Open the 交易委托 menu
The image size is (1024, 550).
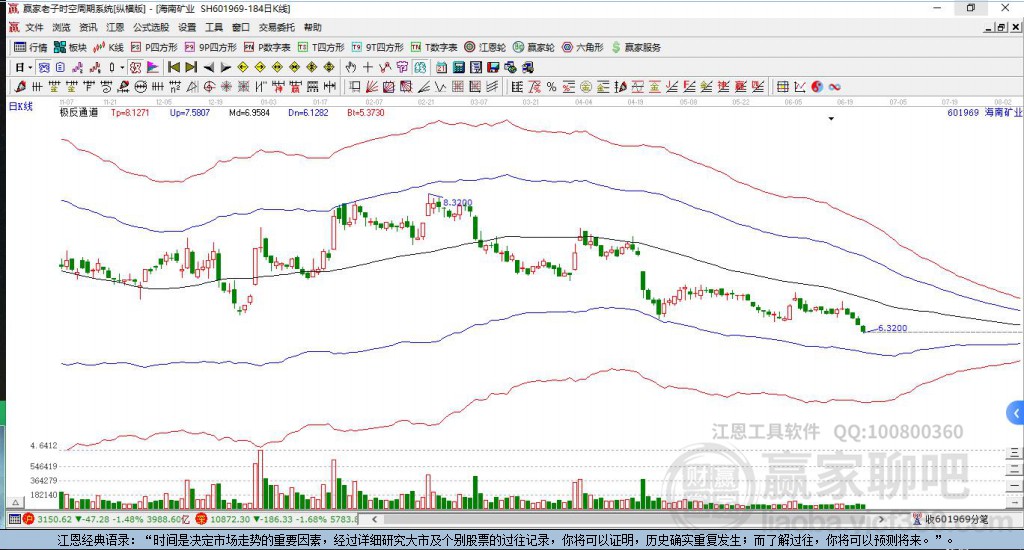point(276,27)
